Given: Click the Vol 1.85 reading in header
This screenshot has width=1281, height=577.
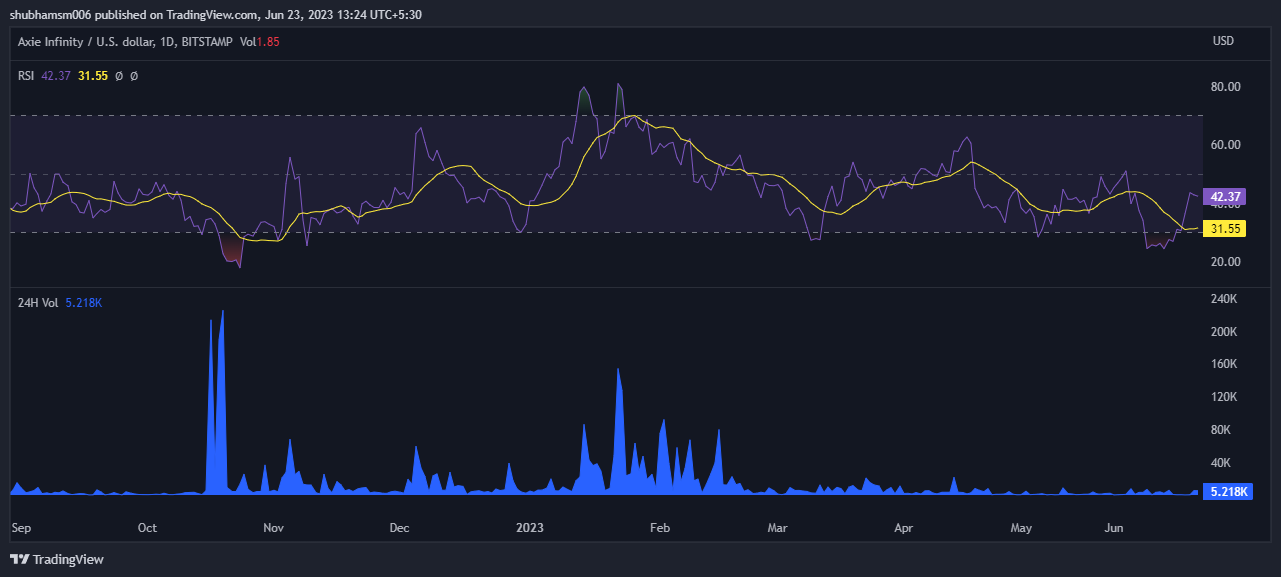Looking at the screenshot, I should click(259, 41).
